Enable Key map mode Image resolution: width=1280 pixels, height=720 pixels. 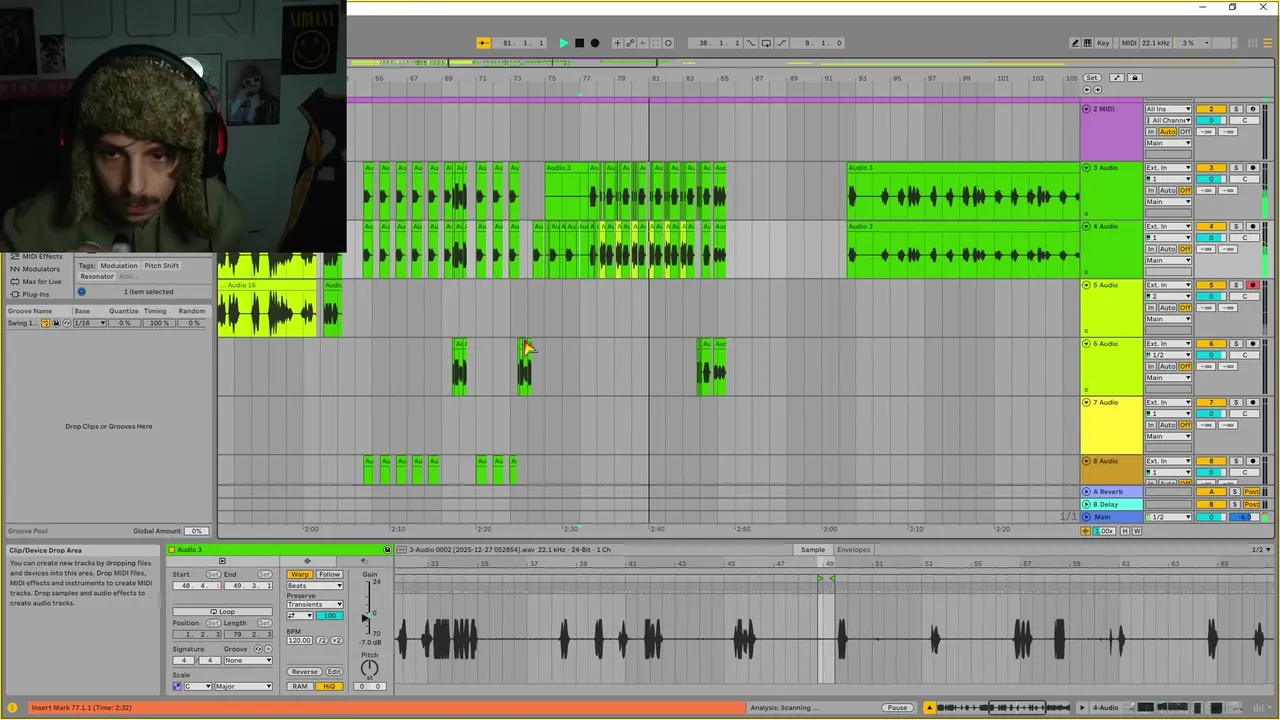pyautogui.click(x=1103, y=43)
